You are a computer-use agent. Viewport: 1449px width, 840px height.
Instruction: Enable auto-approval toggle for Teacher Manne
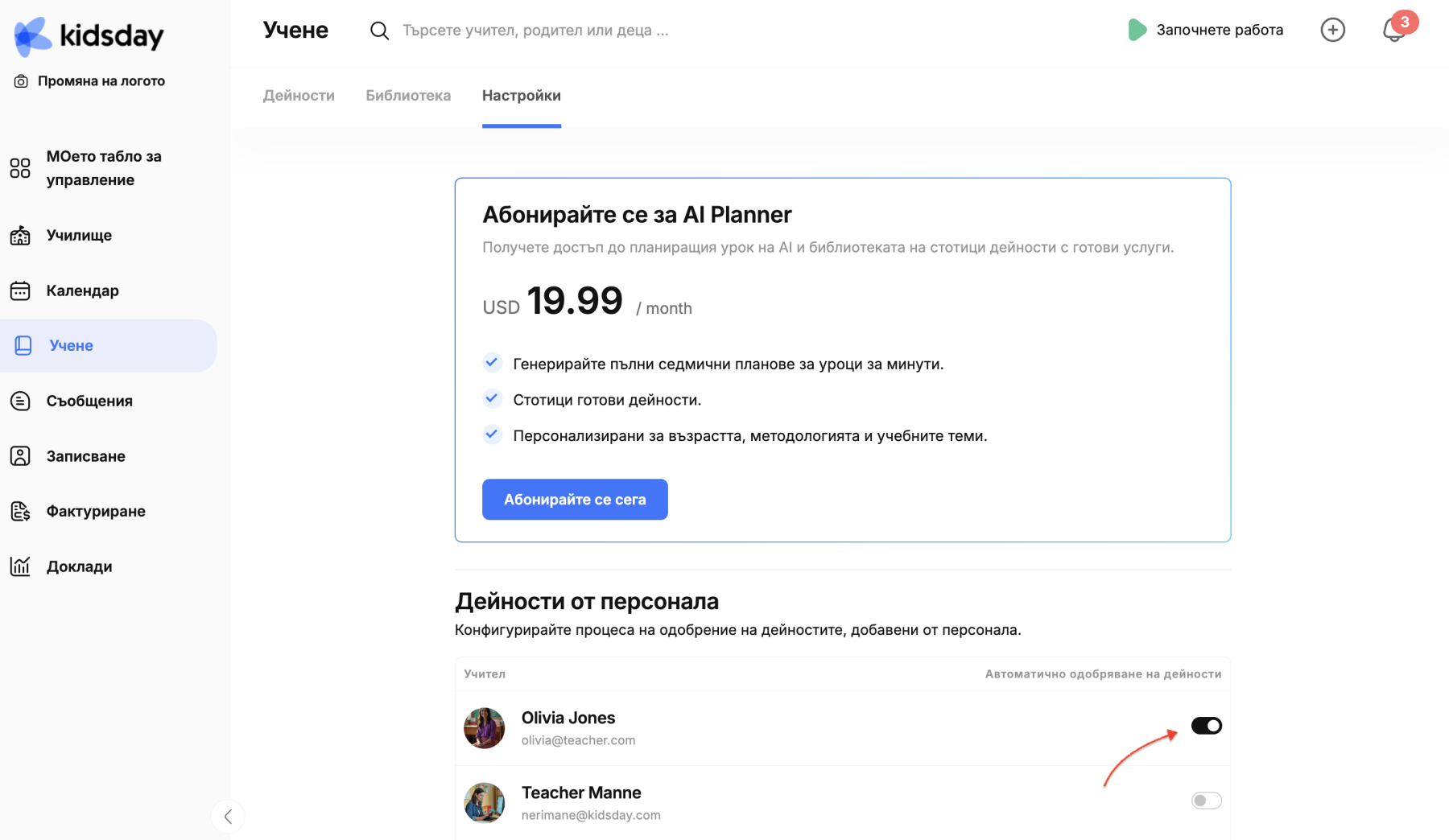1206,801
